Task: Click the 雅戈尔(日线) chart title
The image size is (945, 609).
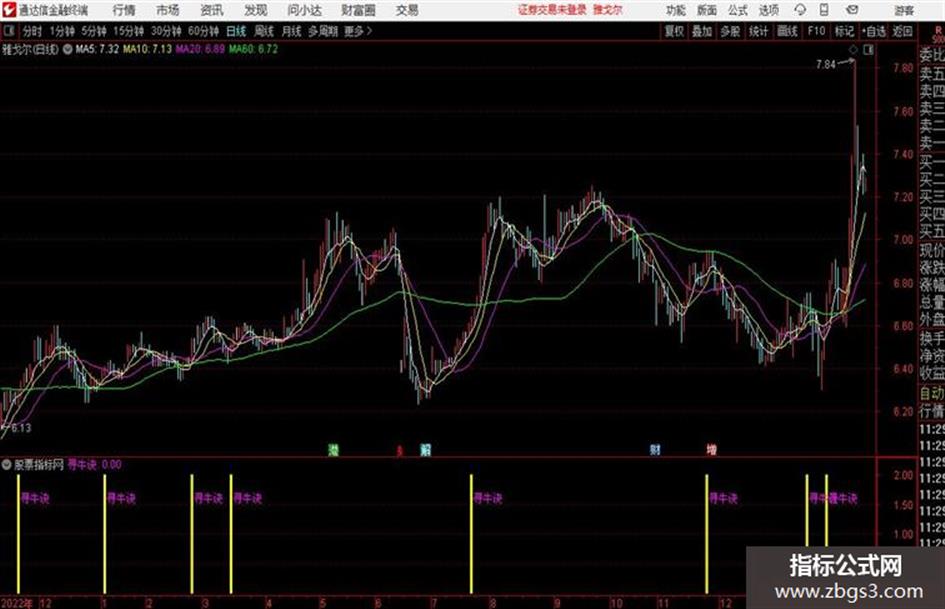Action: 30,49
